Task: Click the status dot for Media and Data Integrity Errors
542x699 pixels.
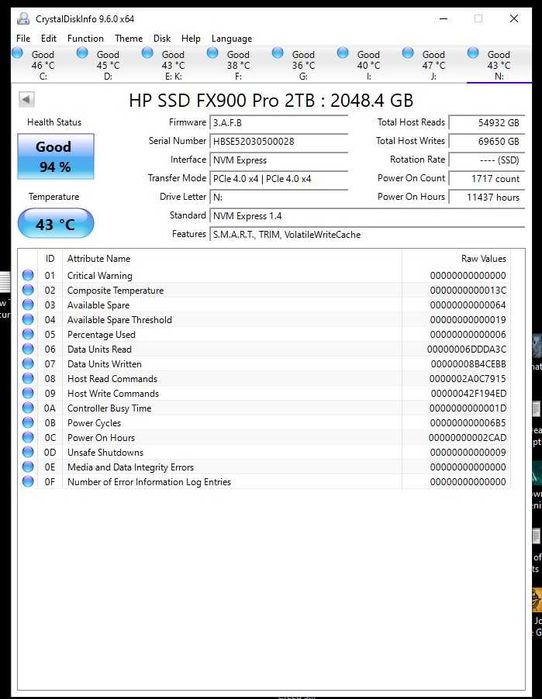Action: click(28, 466)
